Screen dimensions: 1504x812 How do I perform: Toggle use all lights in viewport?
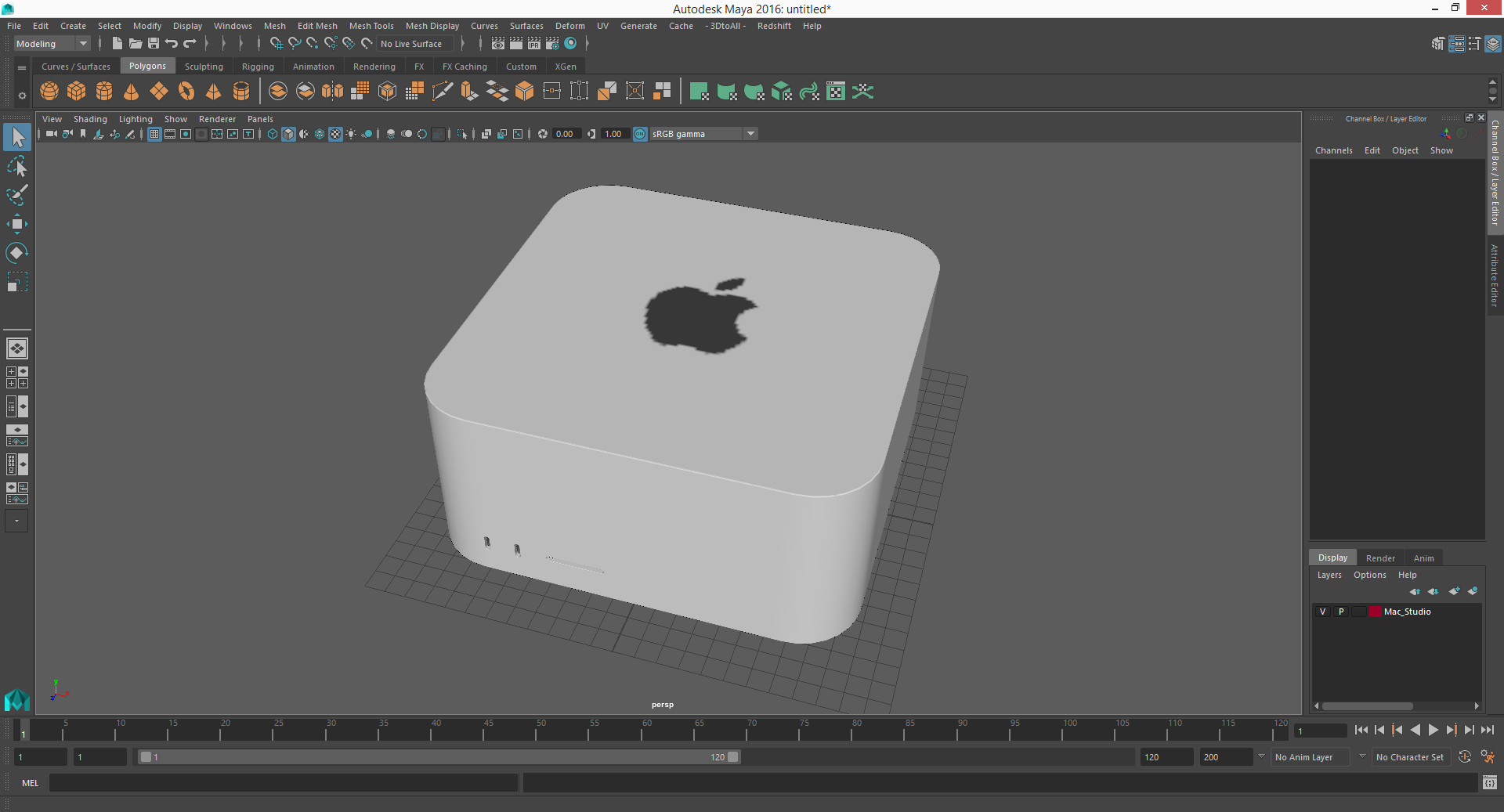351,134
